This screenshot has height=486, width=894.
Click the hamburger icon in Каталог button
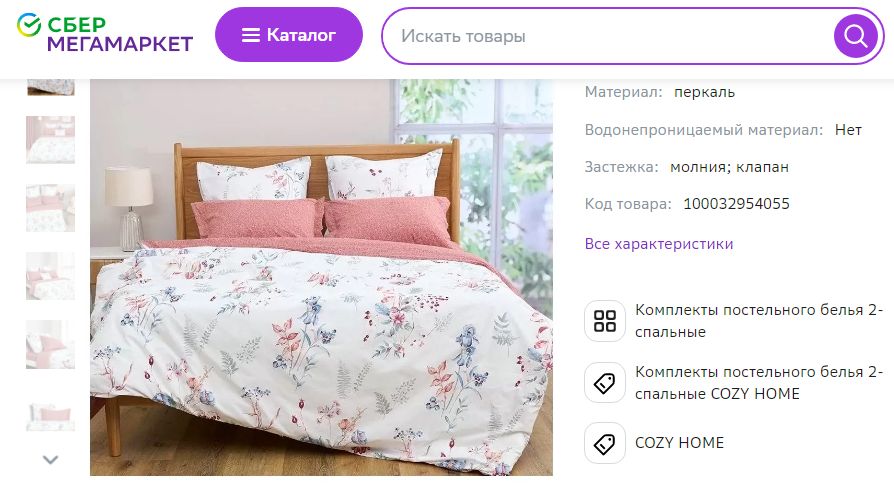tap(250, 35)
